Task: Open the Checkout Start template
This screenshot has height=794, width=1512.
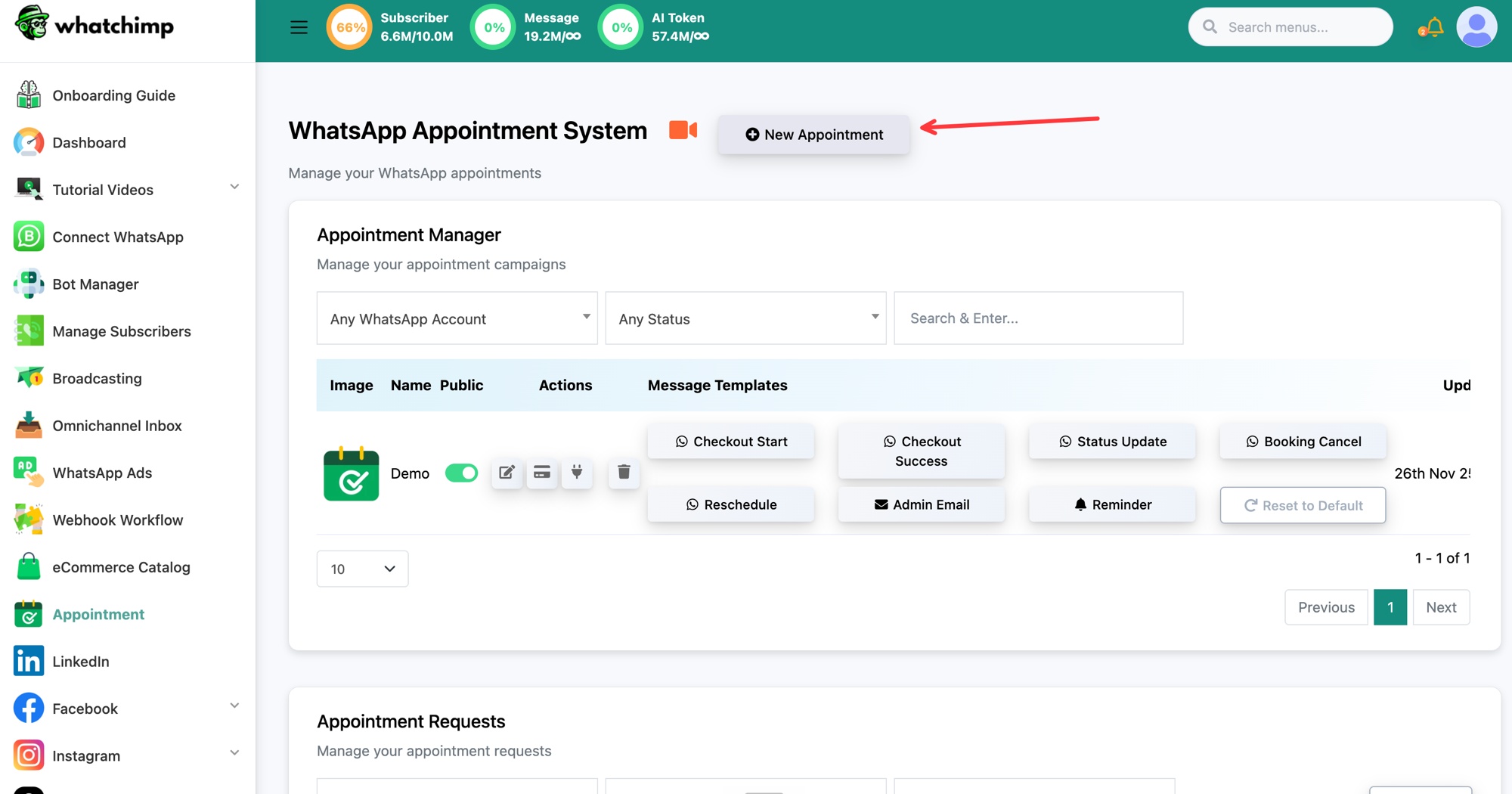Action: point(730,442)
